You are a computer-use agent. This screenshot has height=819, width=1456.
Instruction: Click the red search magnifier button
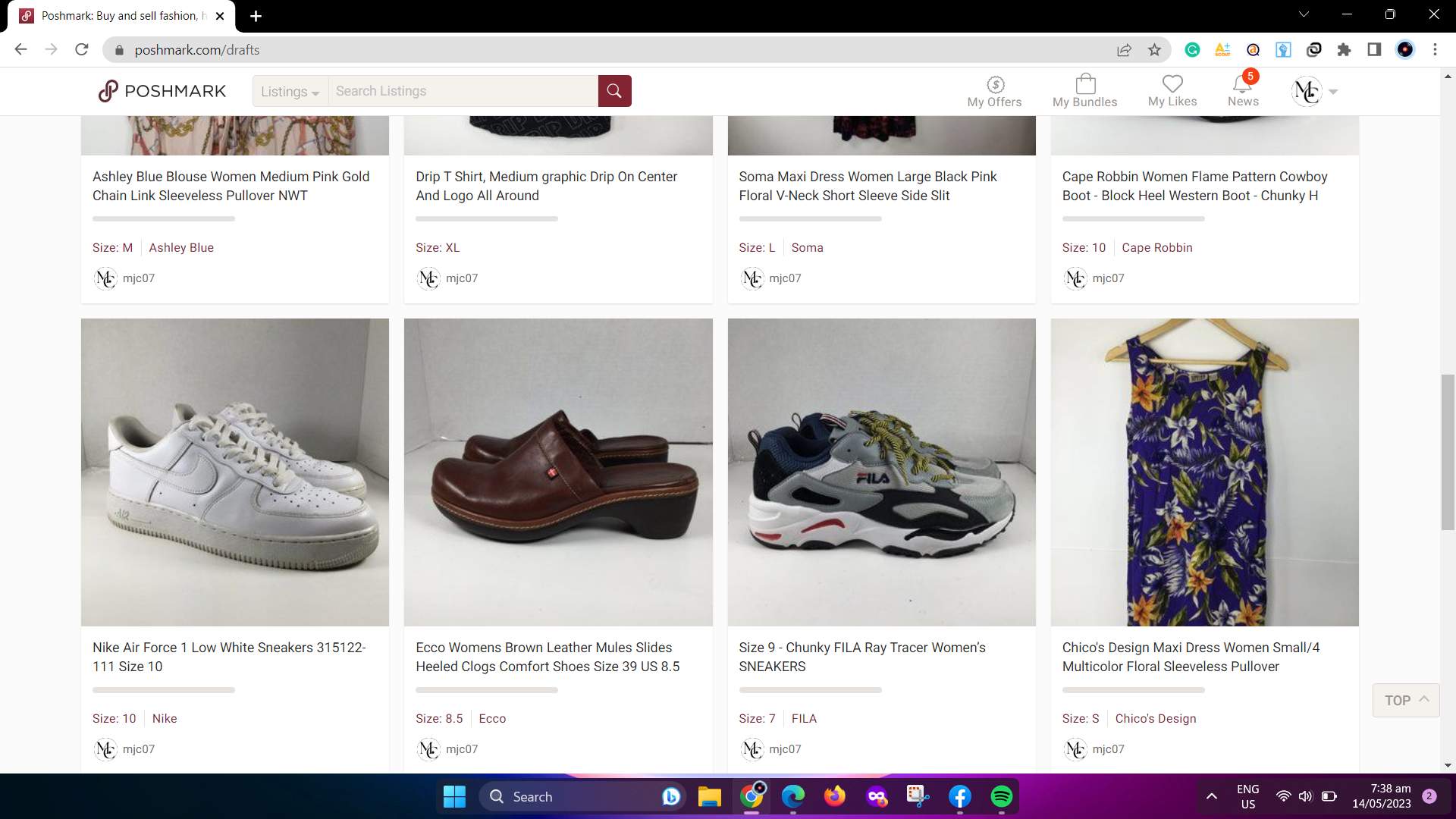pyautogui.click(x=614, y=91)
